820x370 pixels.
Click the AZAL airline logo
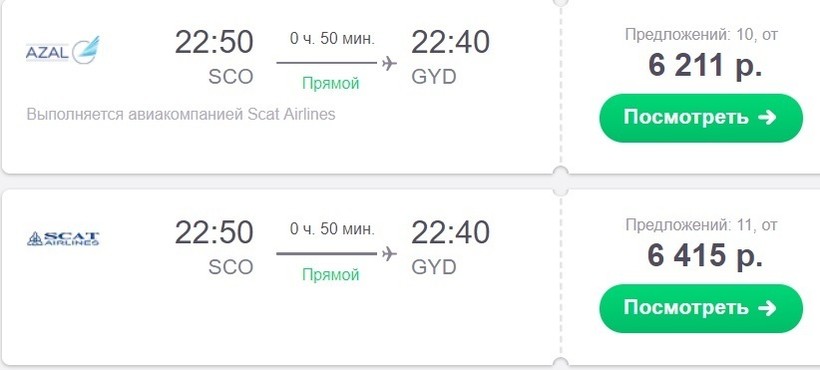[x=62, y=50]
